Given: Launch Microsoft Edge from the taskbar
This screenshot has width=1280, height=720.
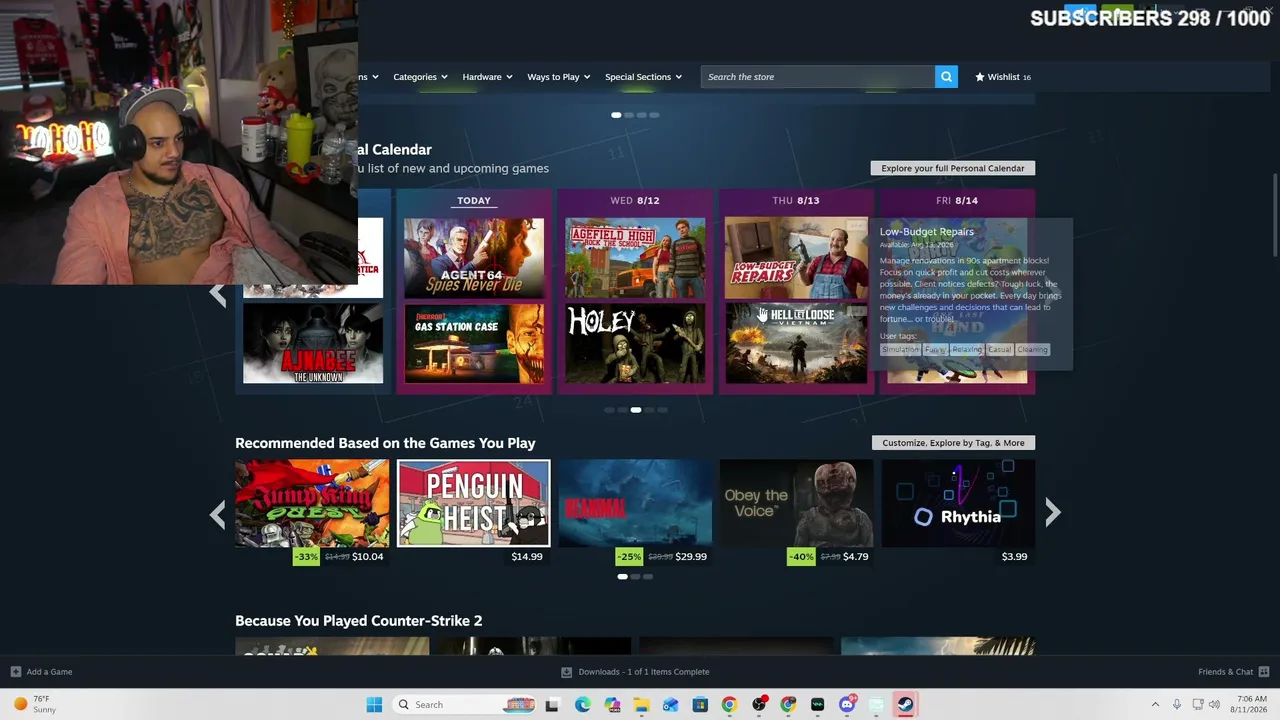Looking at the screenshot, I should [583, 705].
